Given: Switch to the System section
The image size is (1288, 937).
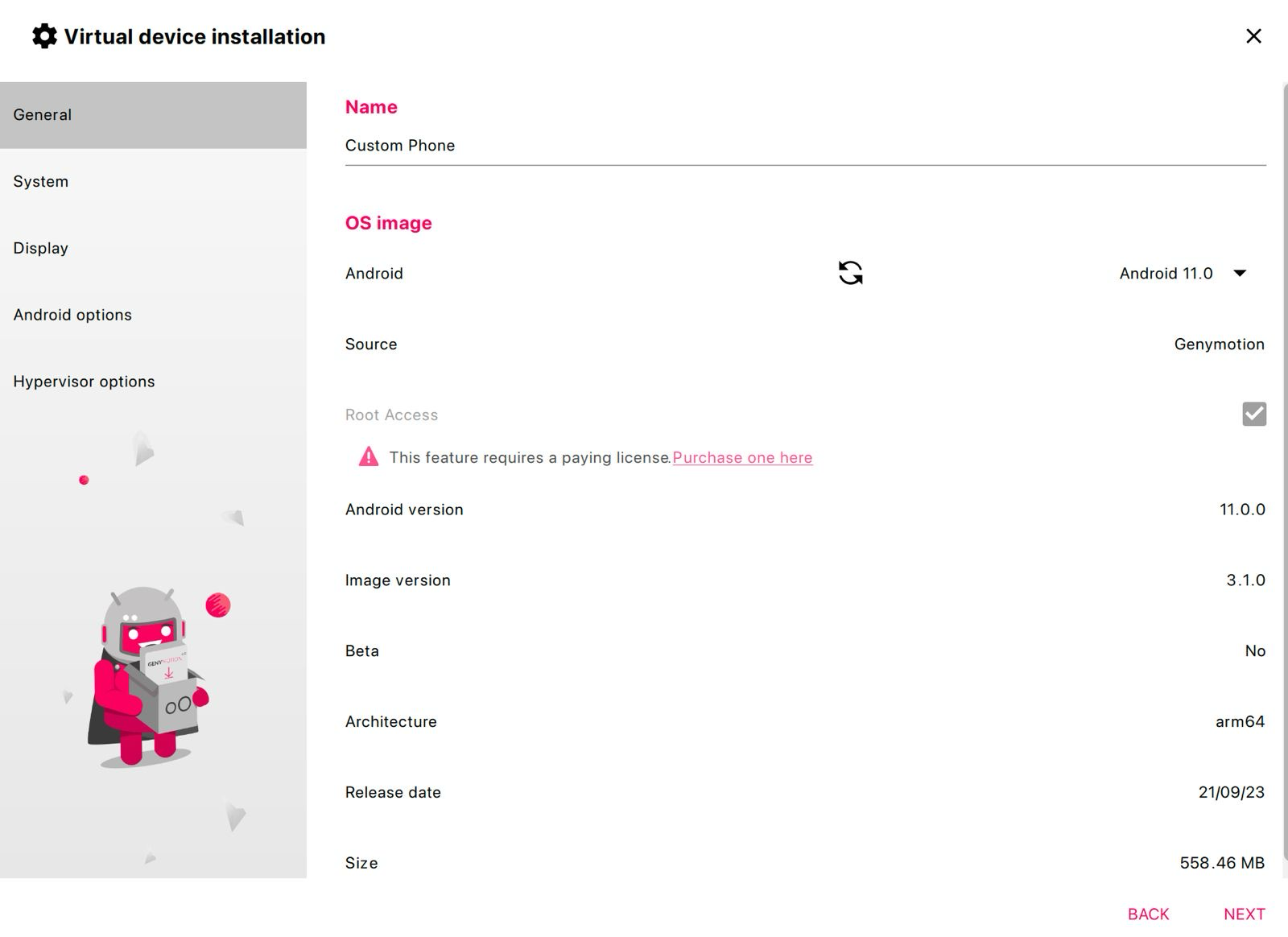Looking at the screenshot, I should click(x=40, y=181).
